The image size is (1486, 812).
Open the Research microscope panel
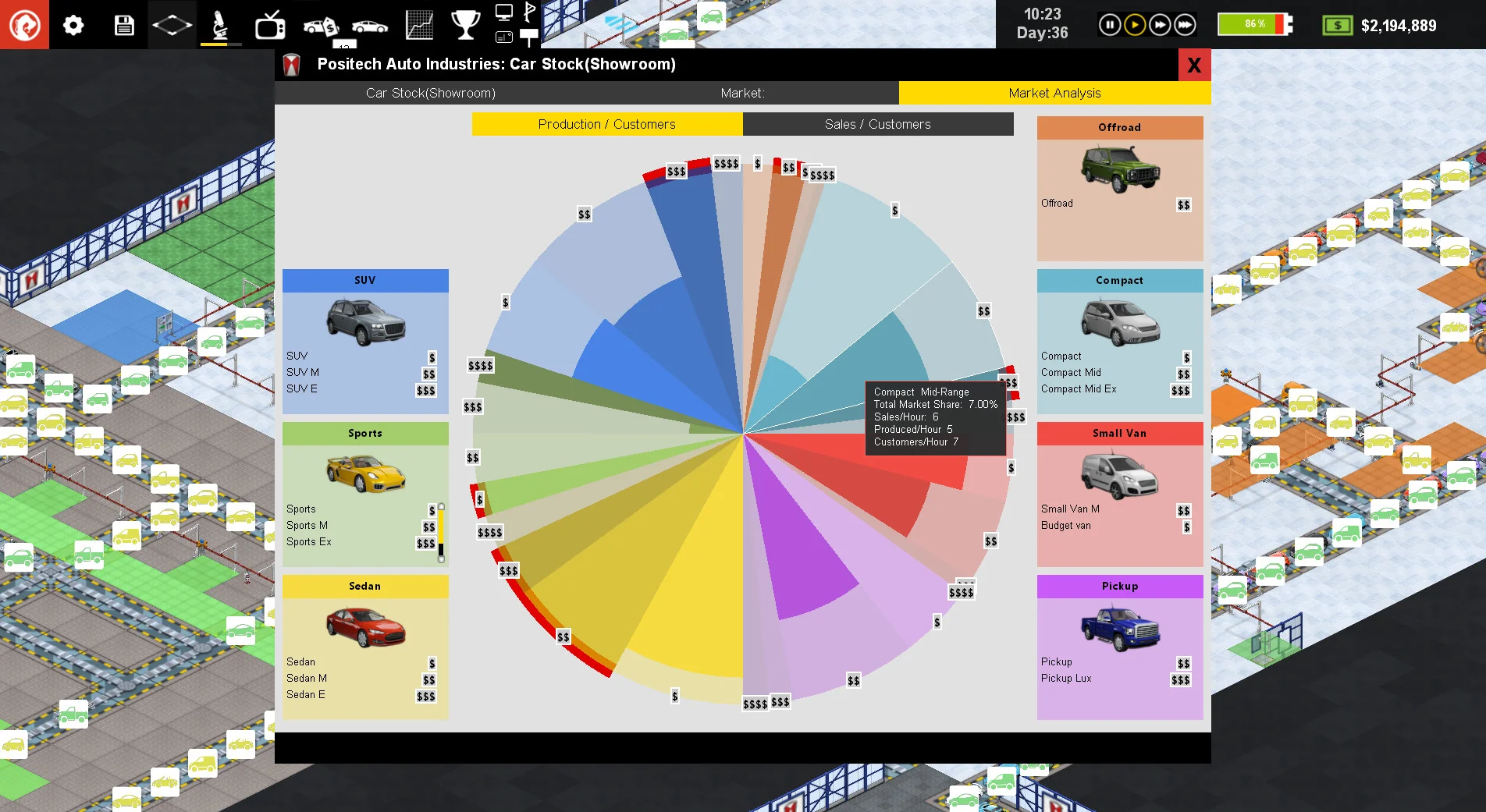pos(219,23)
